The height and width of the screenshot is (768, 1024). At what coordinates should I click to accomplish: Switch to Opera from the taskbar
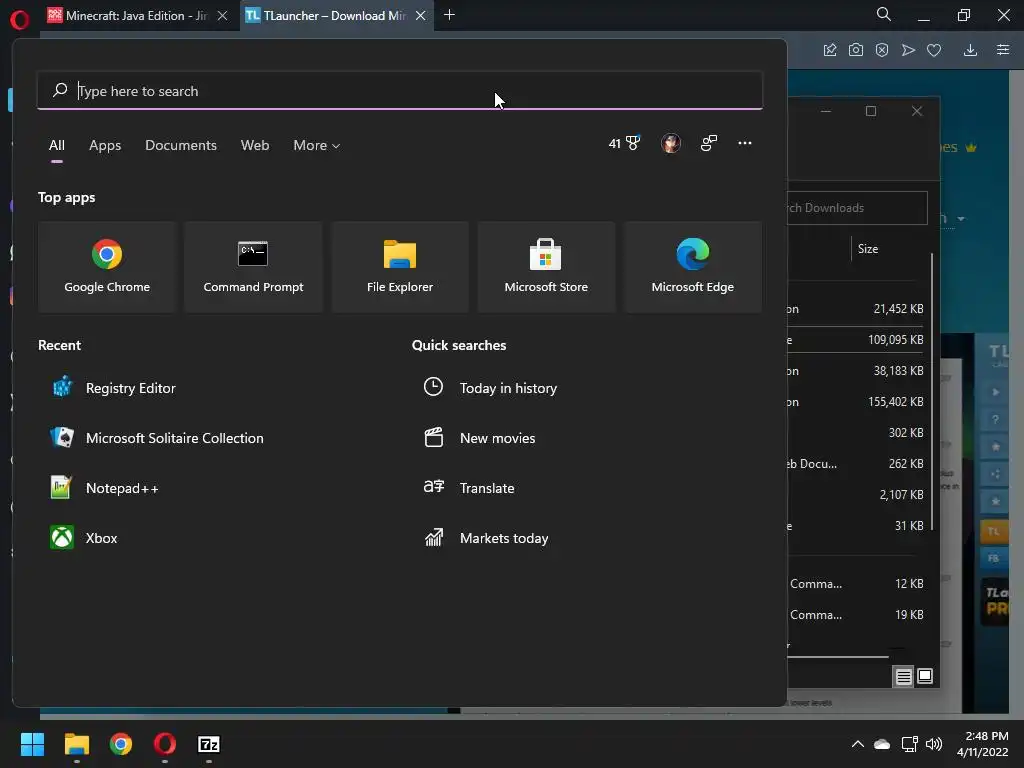click(165, 744)
